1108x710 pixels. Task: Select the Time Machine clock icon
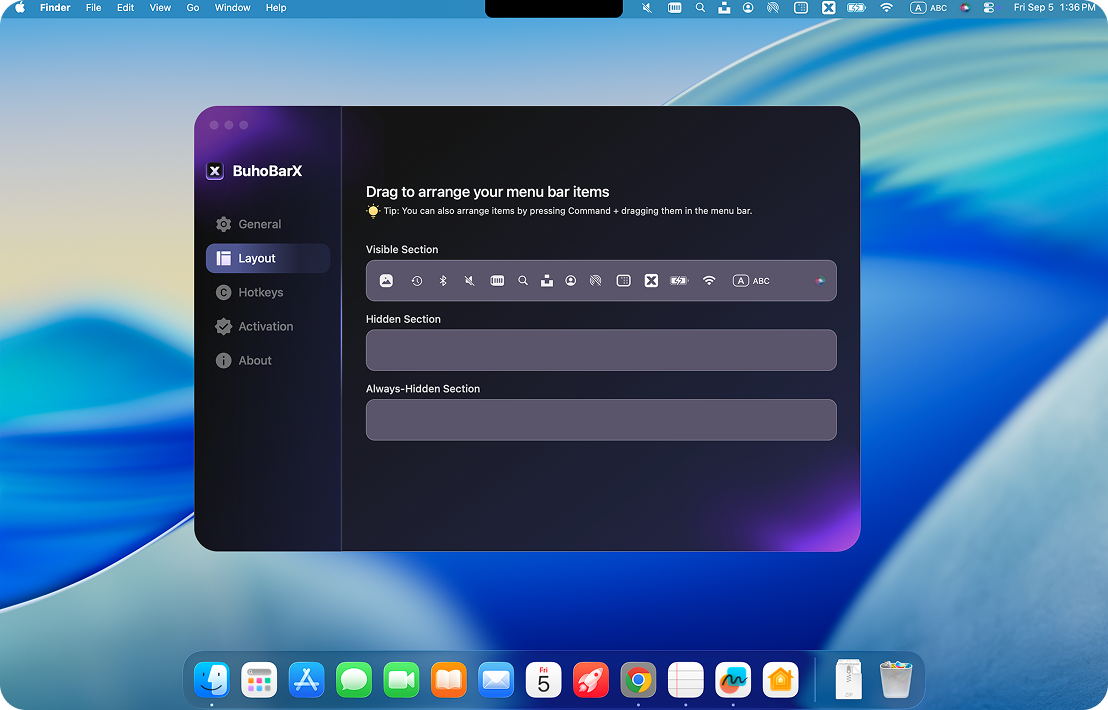[417, 280]
